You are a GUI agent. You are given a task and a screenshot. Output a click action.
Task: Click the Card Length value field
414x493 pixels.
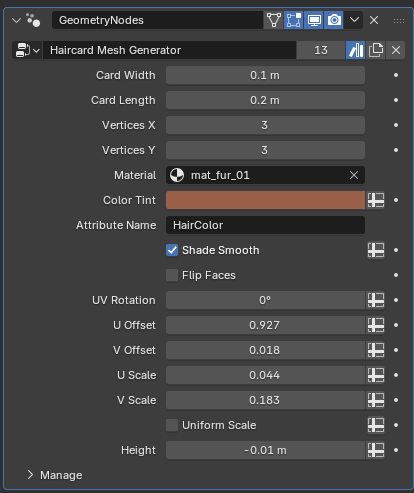(265, 100)
